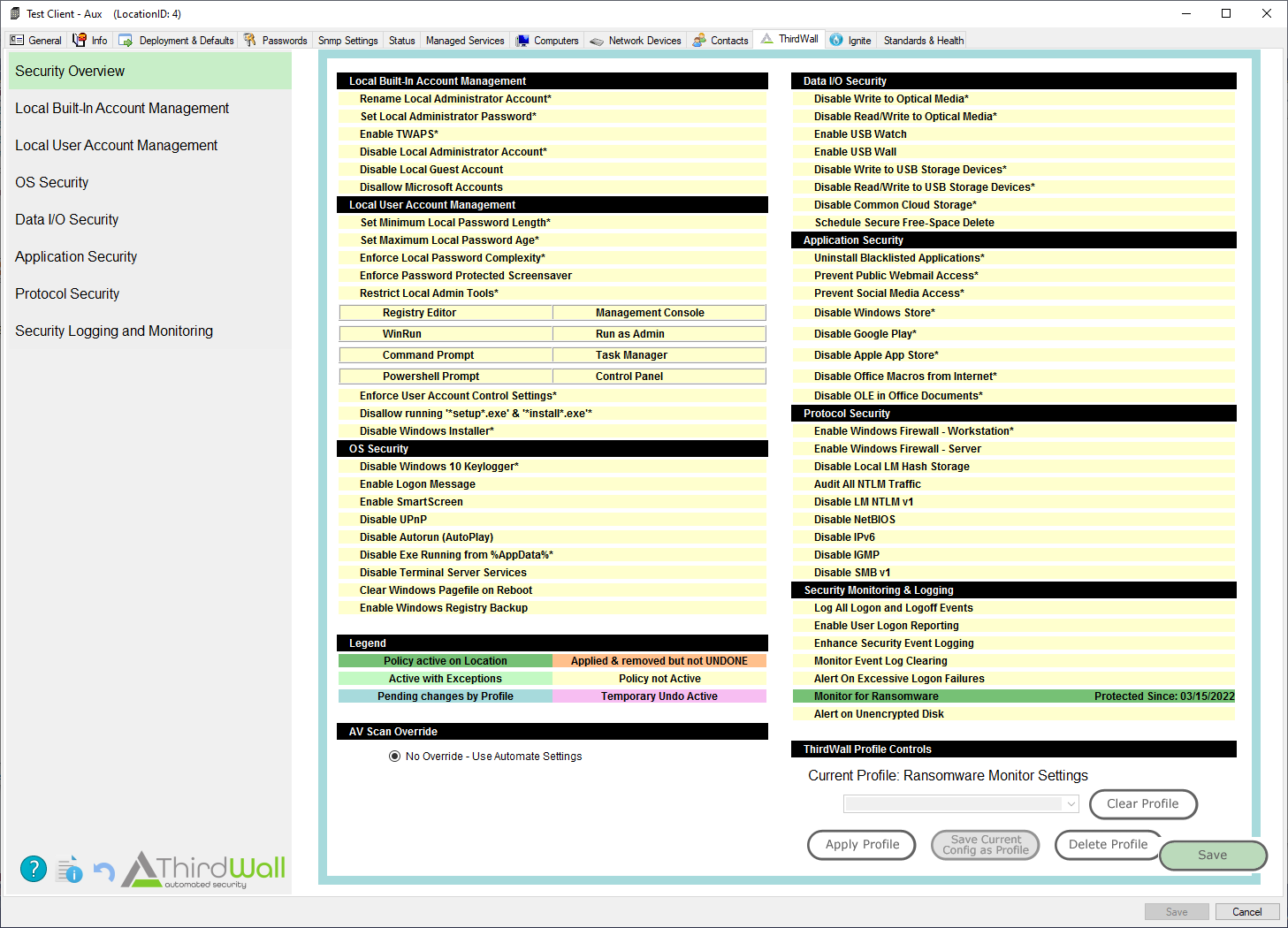The height and width of the screenshot is (928, 1288).
Task: Click the Computers tab monitor icon
Action: (522, 41)
